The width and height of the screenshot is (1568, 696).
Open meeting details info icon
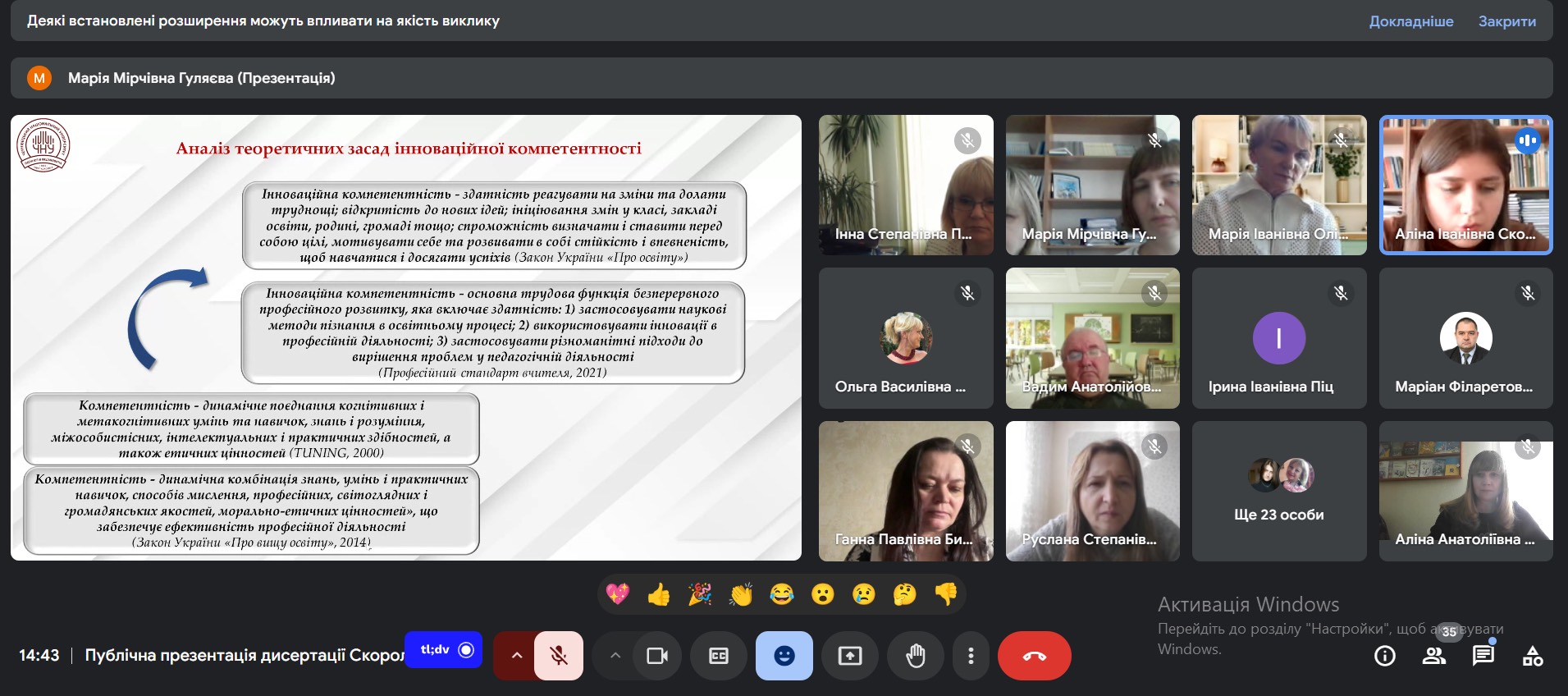(x=1385, y=656)
